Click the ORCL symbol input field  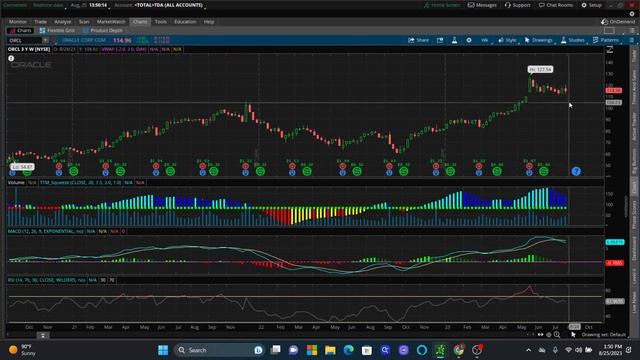click(24, 40)
